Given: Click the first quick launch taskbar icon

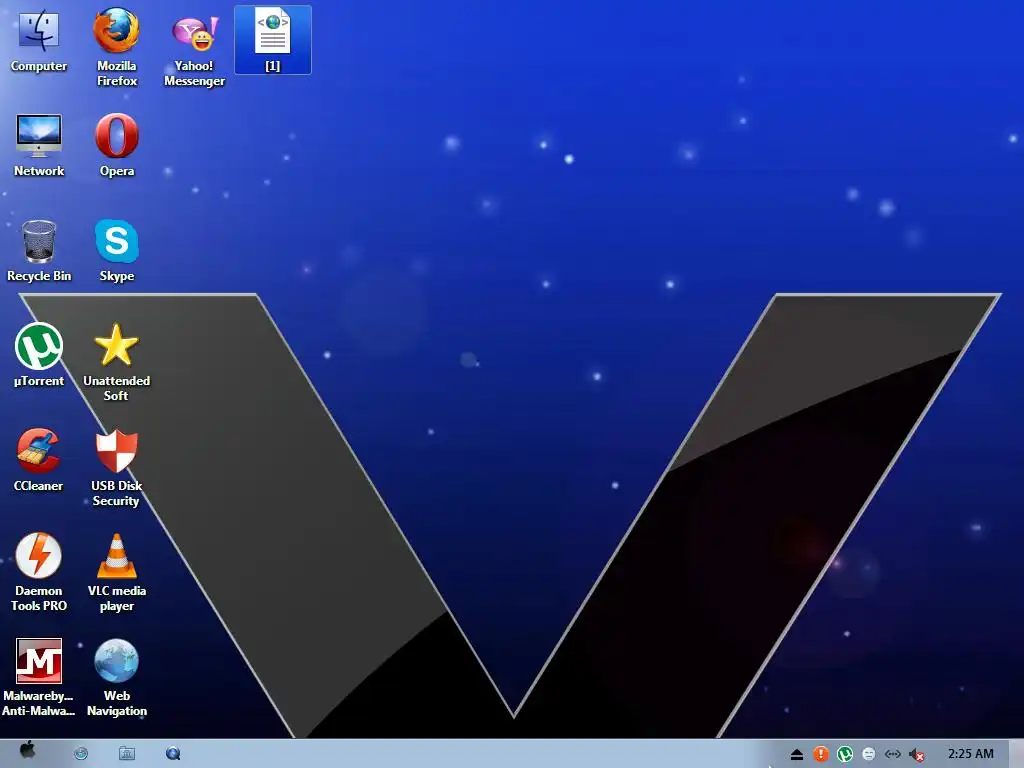Looking at the screenshot, I should click(81, 754).
